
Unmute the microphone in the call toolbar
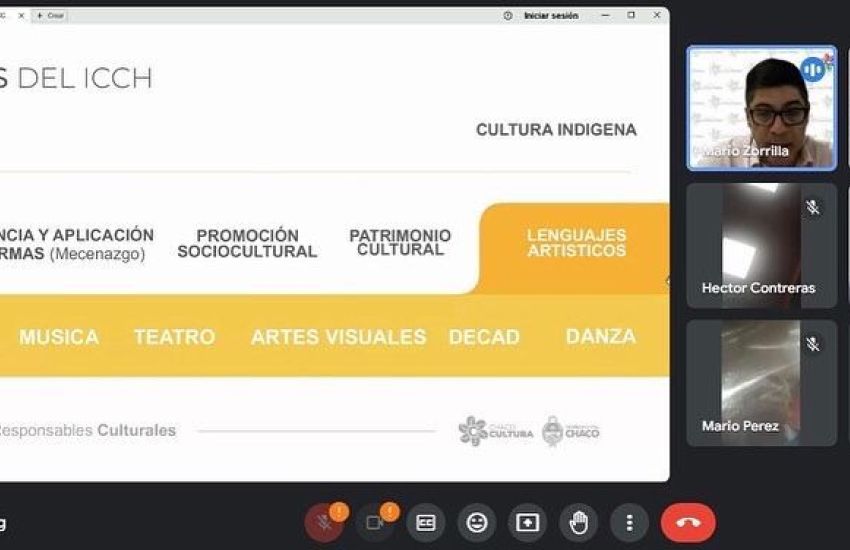[324, 523]
